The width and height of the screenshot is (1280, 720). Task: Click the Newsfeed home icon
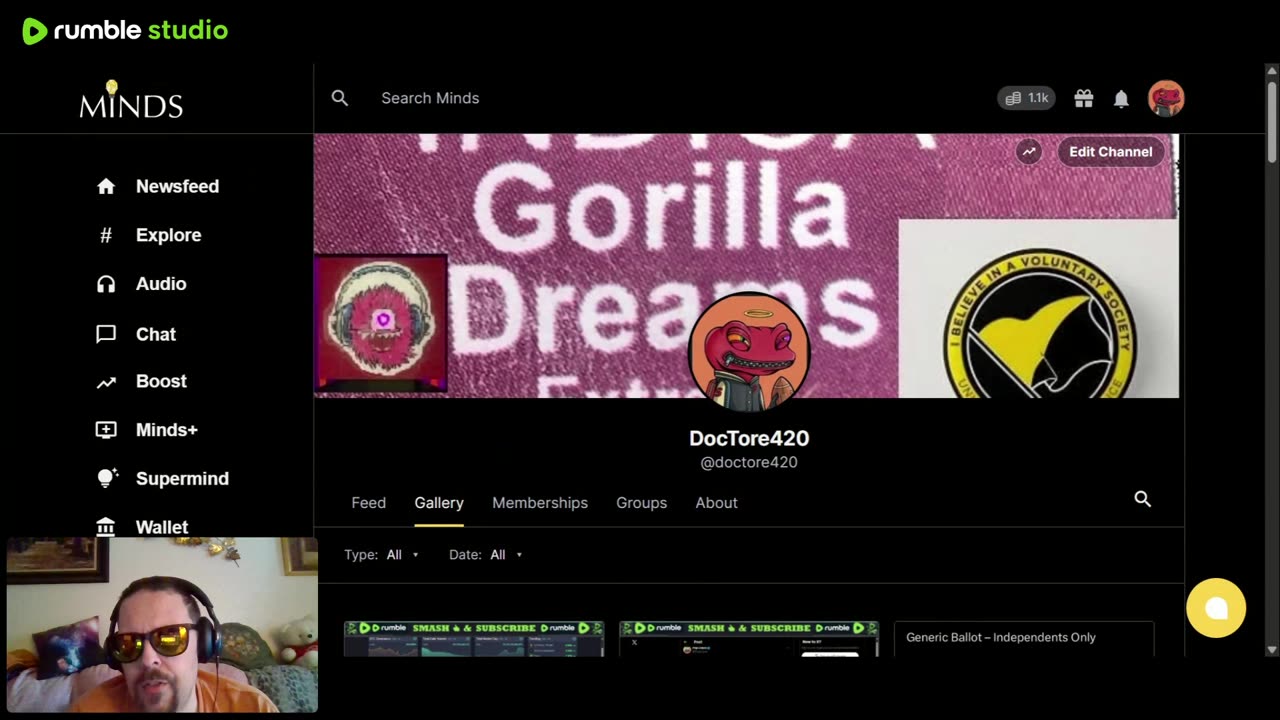point(106,186)
